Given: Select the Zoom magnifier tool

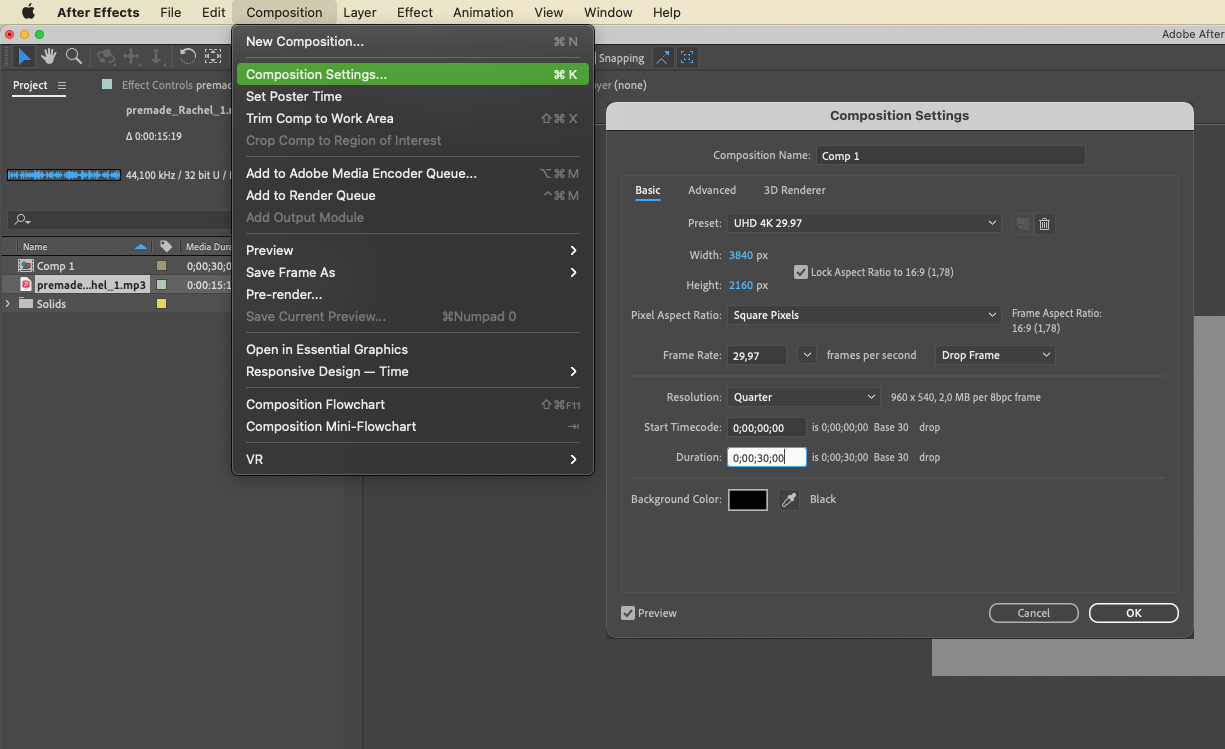Looking at the screenshot, I should pyautogui.click(x=74, y=57).
